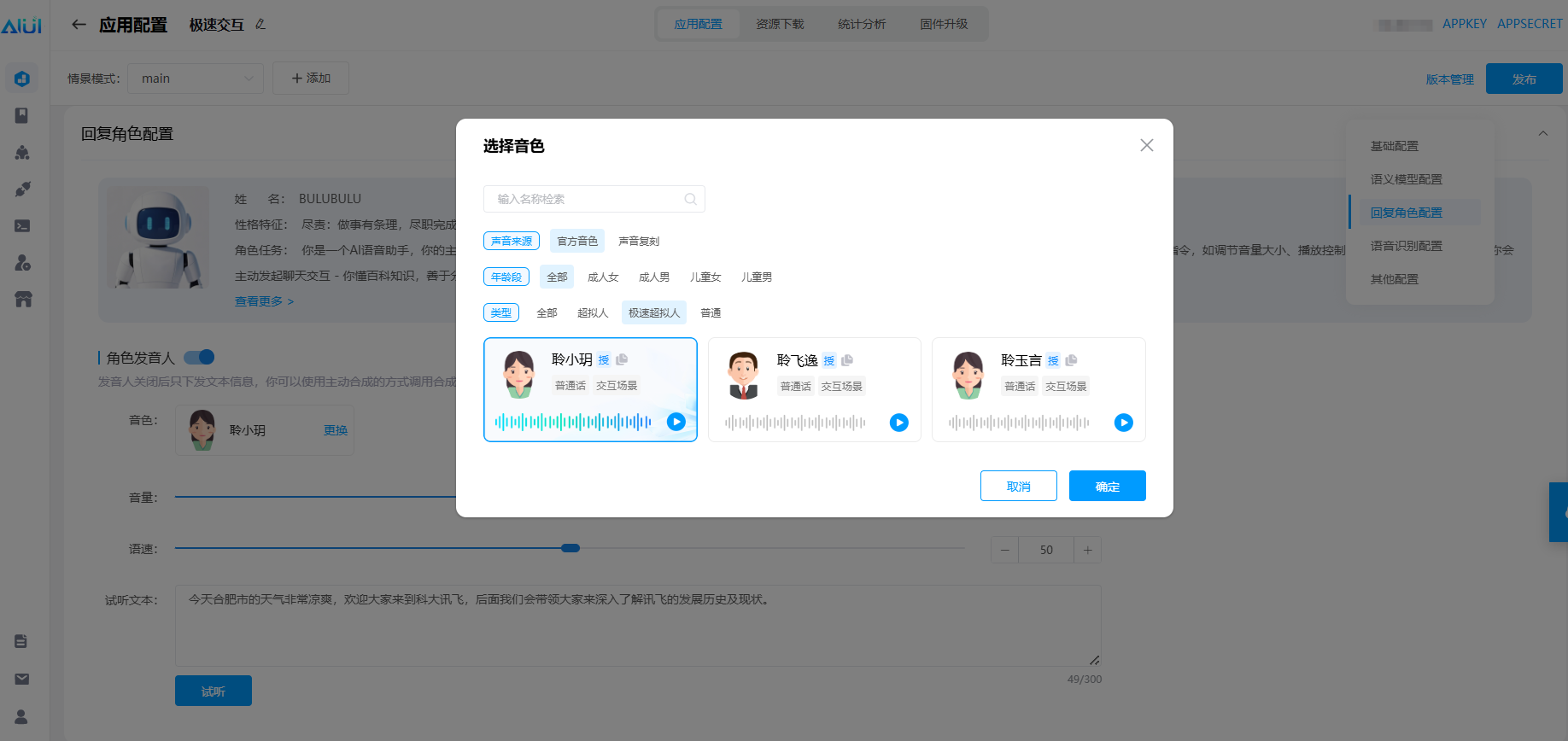Go to 回复角色配置 section

(1407, 213)
